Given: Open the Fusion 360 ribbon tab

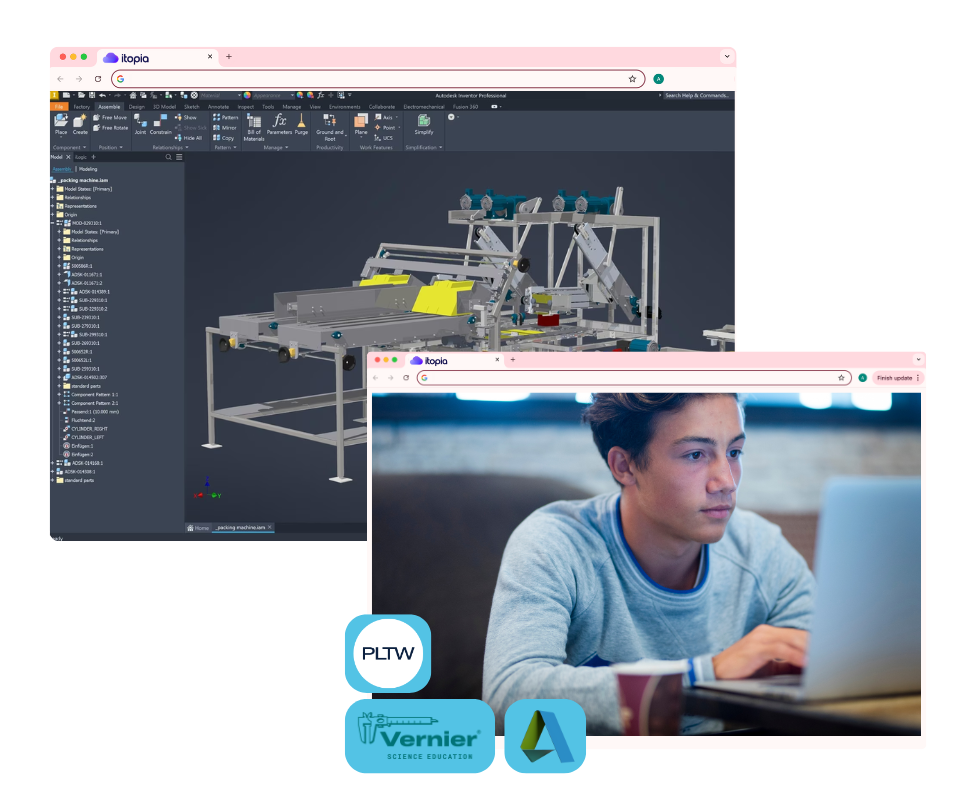Looking at the screenshot, I should pos(466,106).
